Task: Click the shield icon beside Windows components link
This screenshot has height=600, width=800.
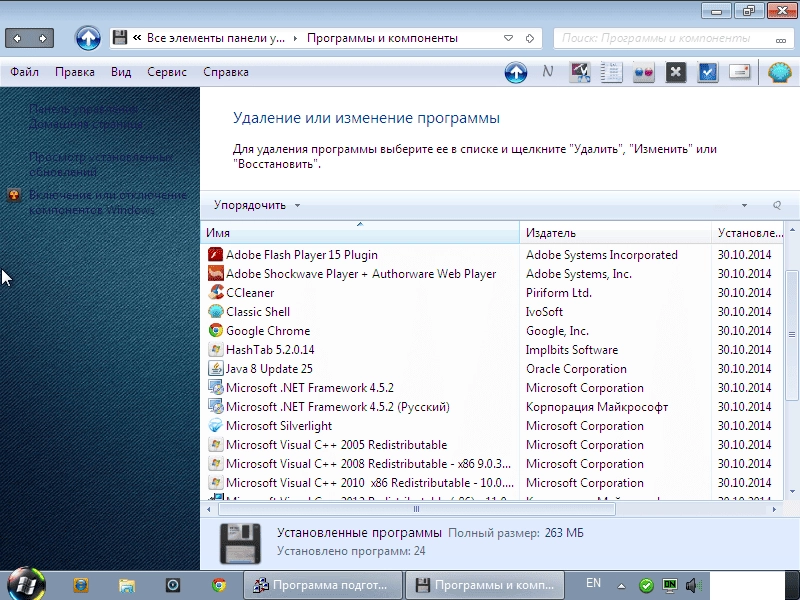Action: [14, 195]
